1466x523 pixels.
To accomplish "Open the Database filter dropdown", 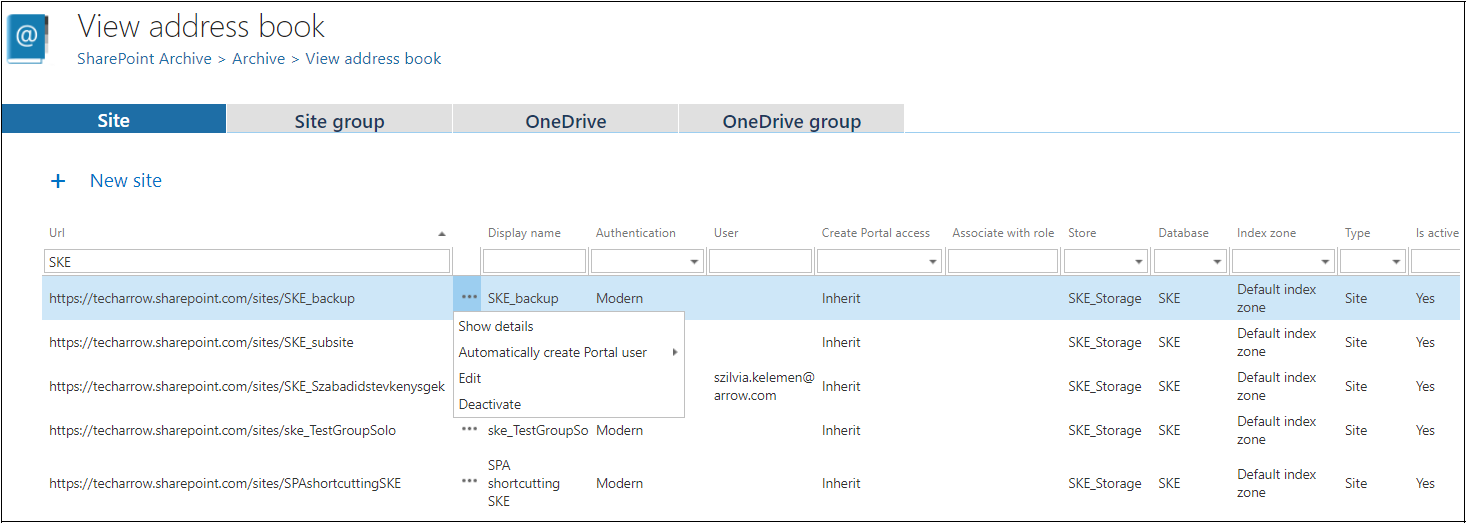I will [1217, 262].
